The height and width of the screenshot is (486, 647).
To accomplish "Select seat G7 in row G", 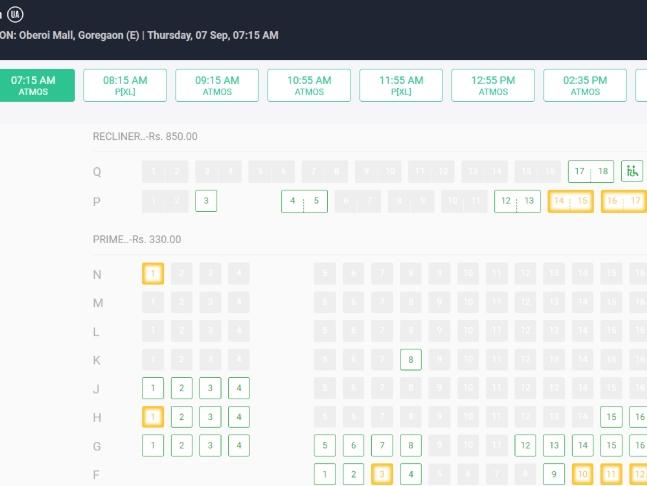I will click(382, 445).
